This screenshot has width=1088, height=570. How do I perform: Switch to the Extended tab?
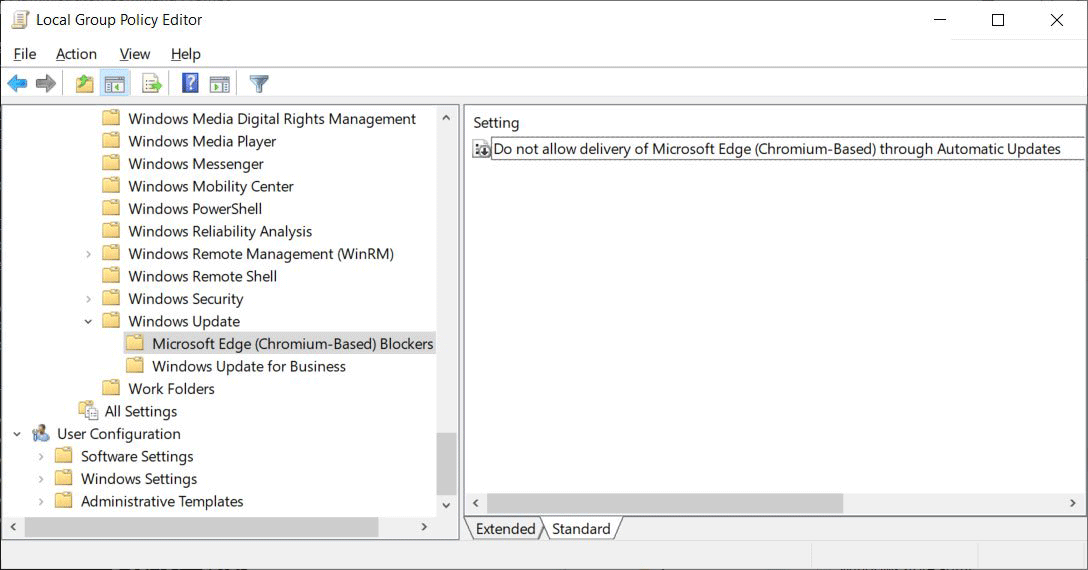click(x=505, y=528)
